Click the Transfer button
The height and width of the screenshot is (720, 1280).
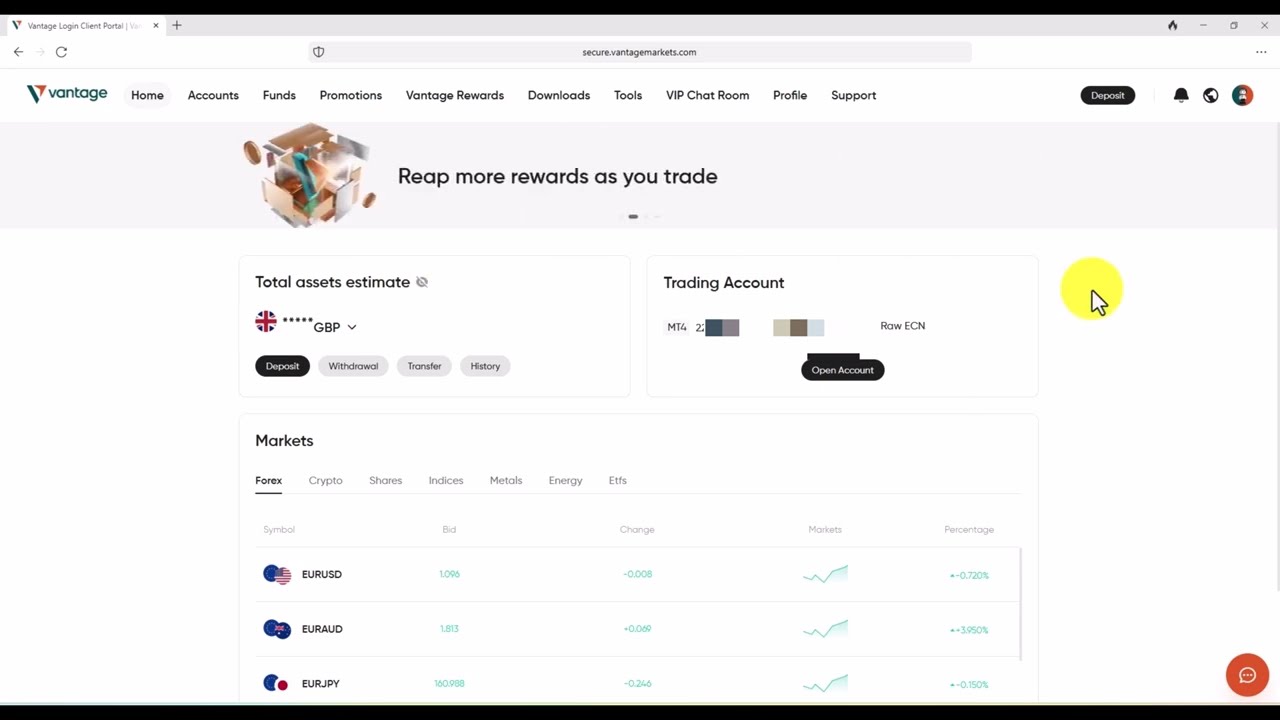424,366
